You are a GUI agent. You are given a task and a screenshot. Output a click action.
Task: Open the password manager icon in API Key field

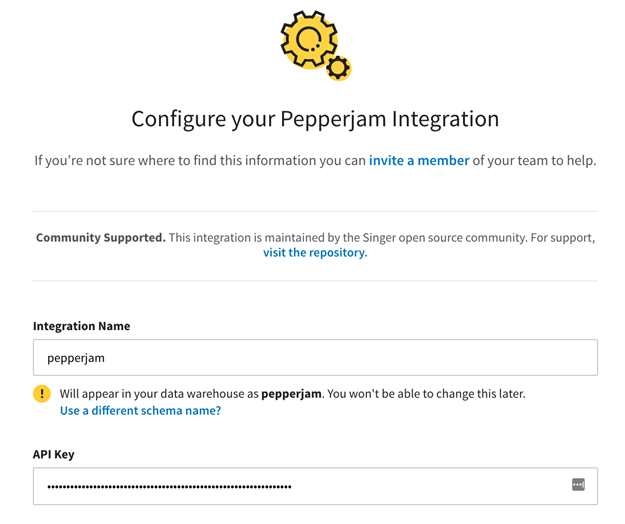click(x=578, y=485)
